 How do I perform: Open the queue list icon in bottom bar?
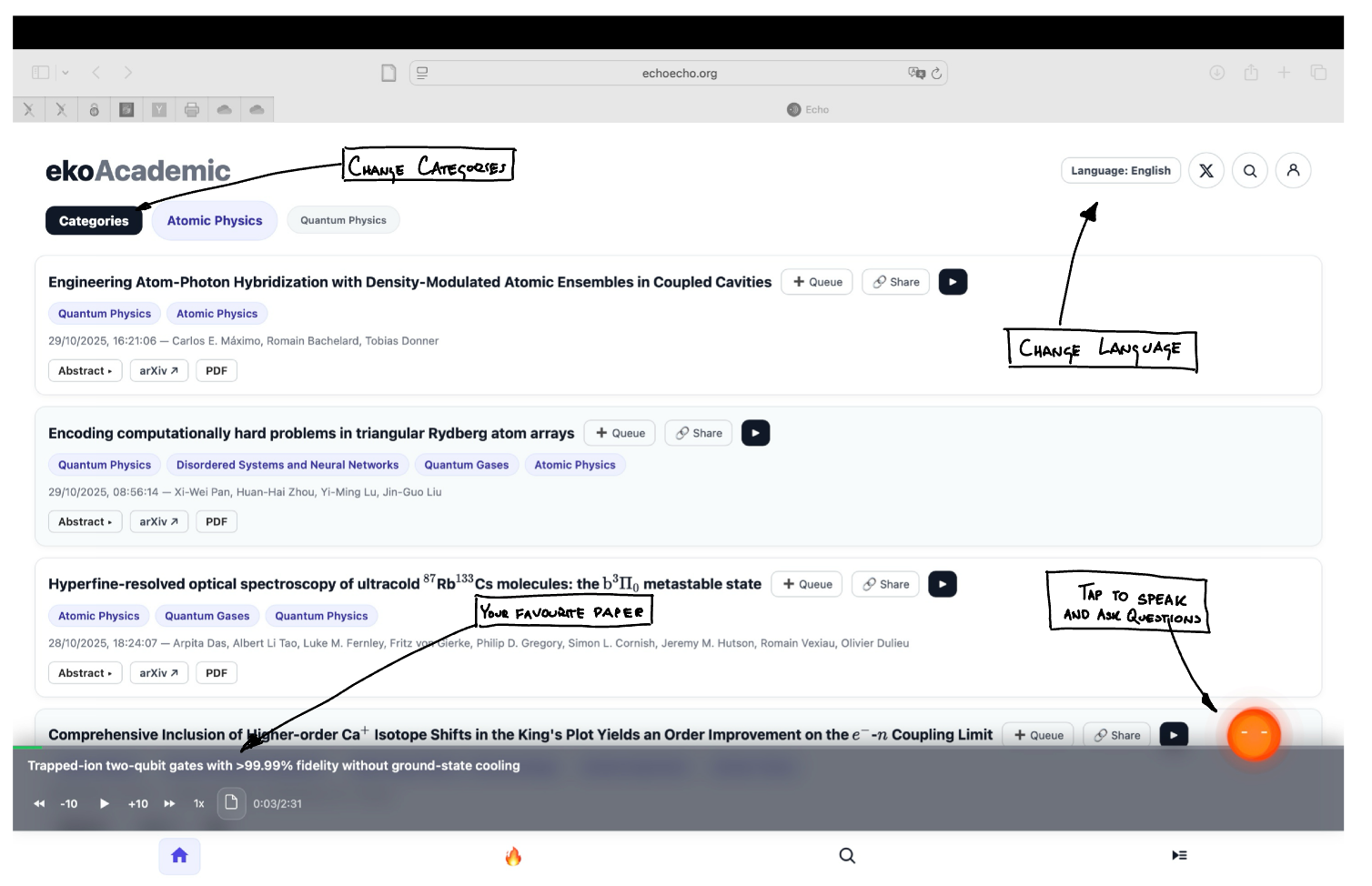1179,855
